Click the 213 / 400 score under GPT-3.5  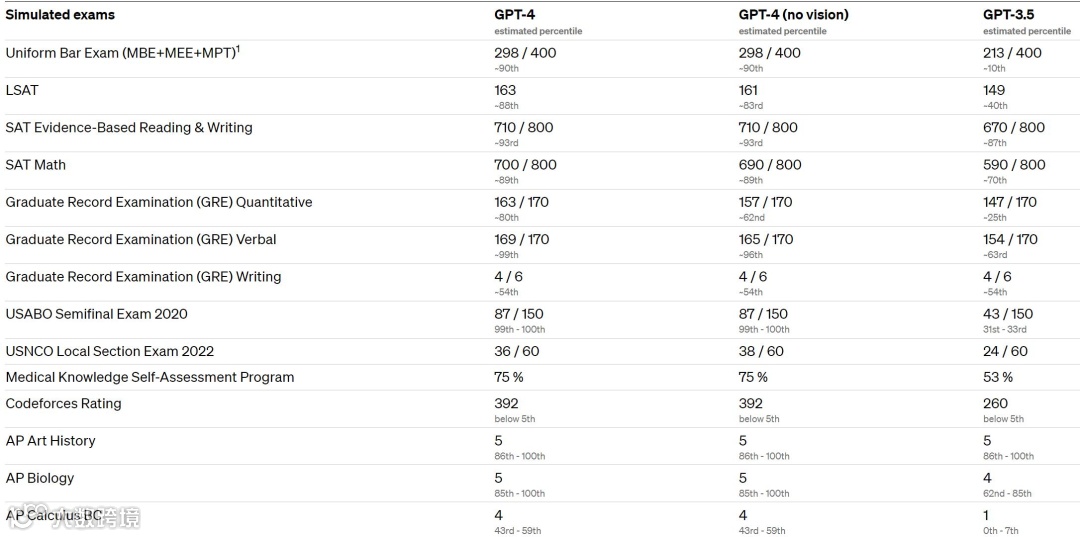[x=1012, y=53]
